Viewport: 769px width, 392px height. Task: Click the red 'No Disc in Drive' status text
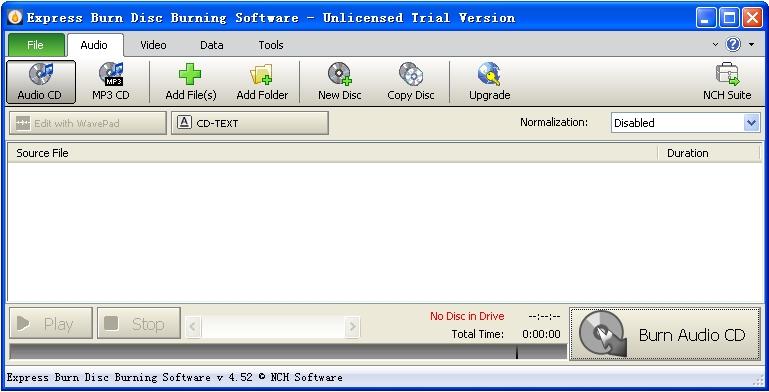(x=467, y=316)
